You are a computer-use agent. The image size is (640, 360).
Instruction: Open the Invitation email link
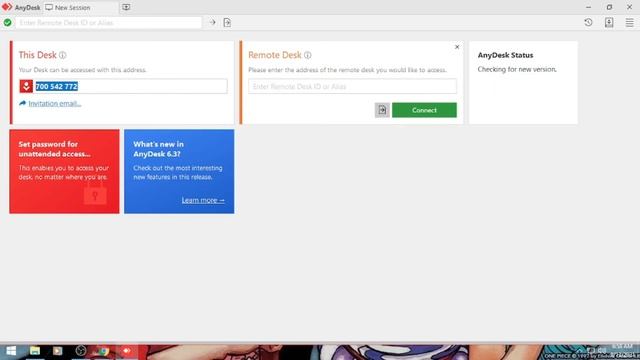pyautogui.click(x=55, y=103)
